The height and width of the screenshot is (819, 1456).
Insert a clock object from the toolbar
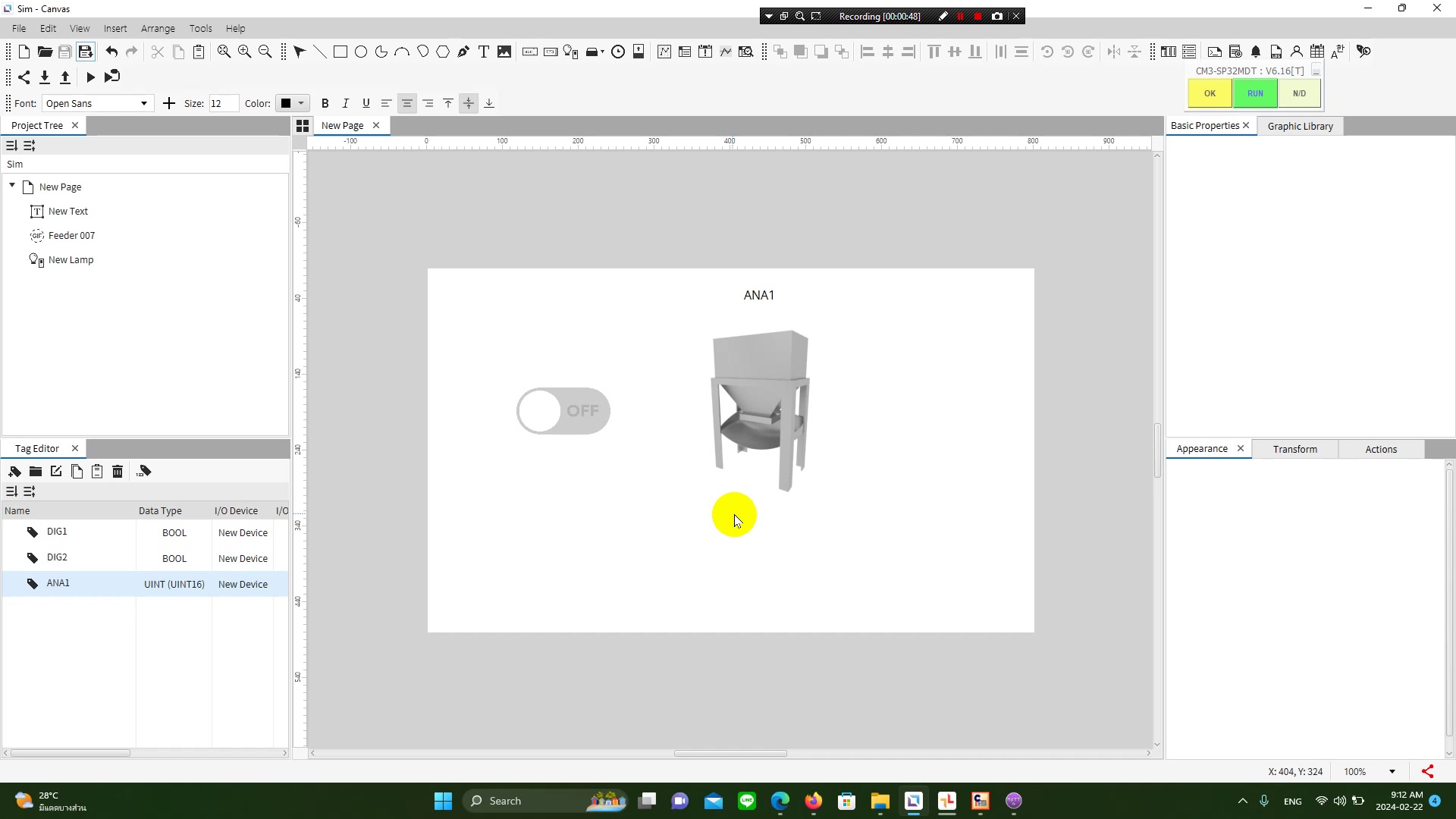coord(618,52)
